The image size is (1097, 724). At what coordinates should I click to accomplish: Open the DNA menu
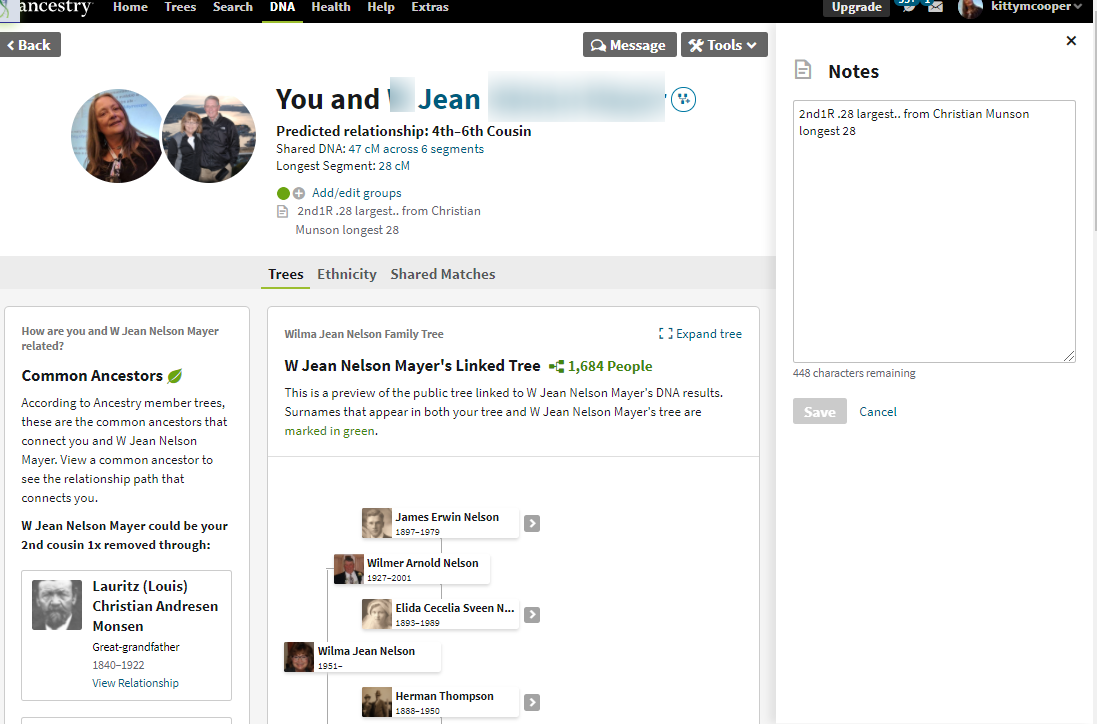coord(283,7)
